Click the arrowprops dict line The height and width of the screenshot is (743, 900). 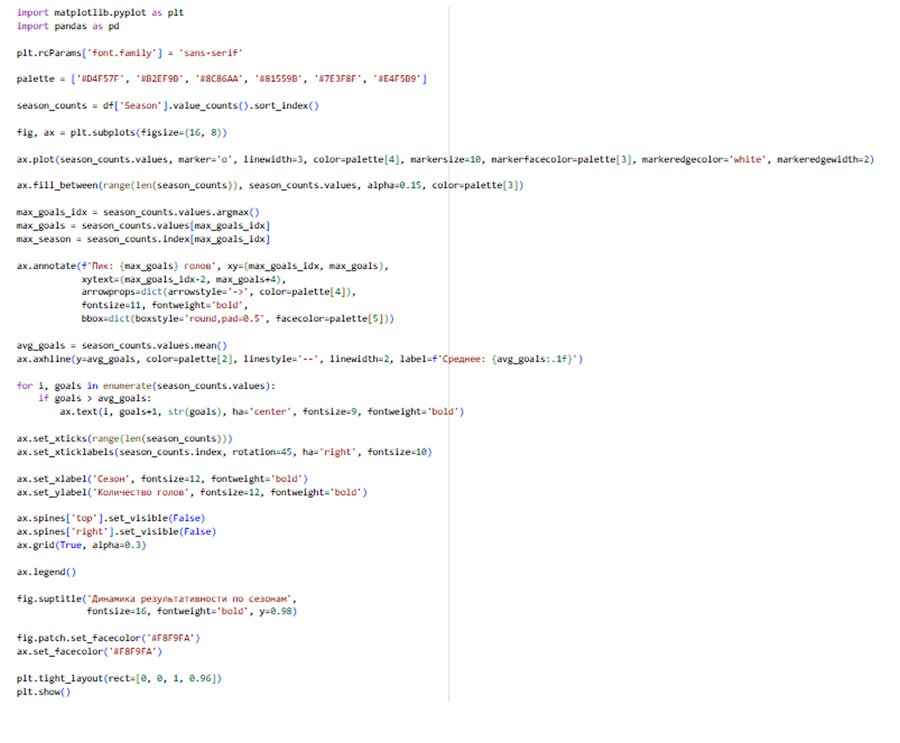pos(219,292)
